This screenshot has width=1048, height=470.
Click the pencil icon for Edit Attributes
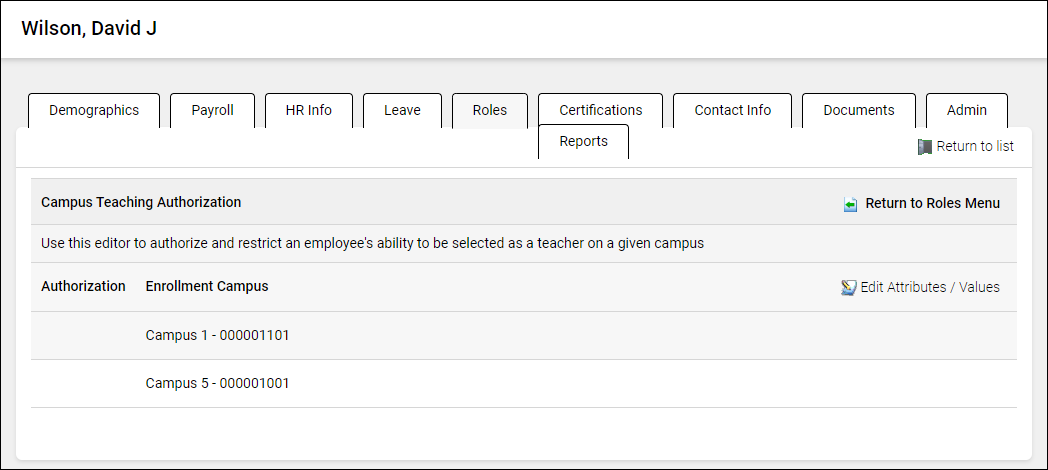[848, 288]
